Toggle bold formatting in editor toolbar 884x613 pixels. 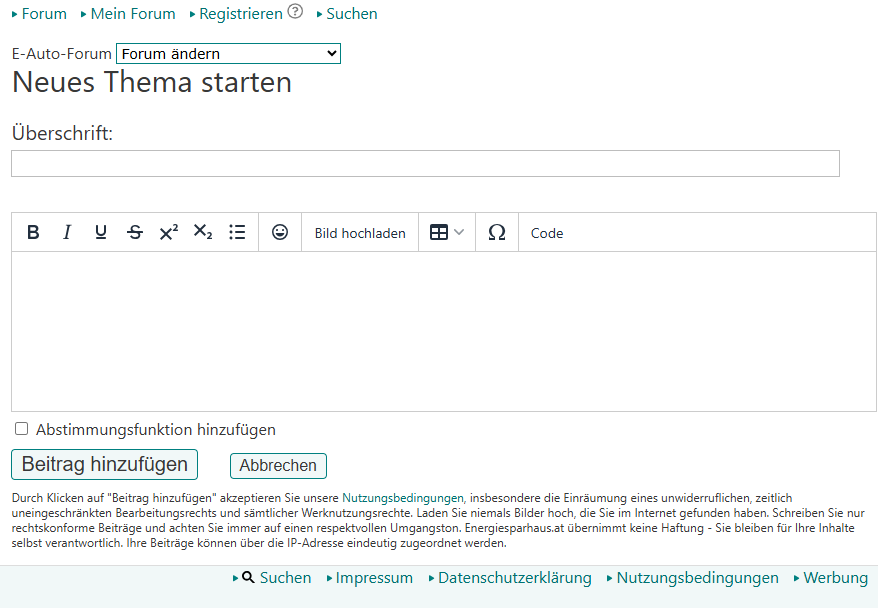pyautogui.click(x=33, y=232)
